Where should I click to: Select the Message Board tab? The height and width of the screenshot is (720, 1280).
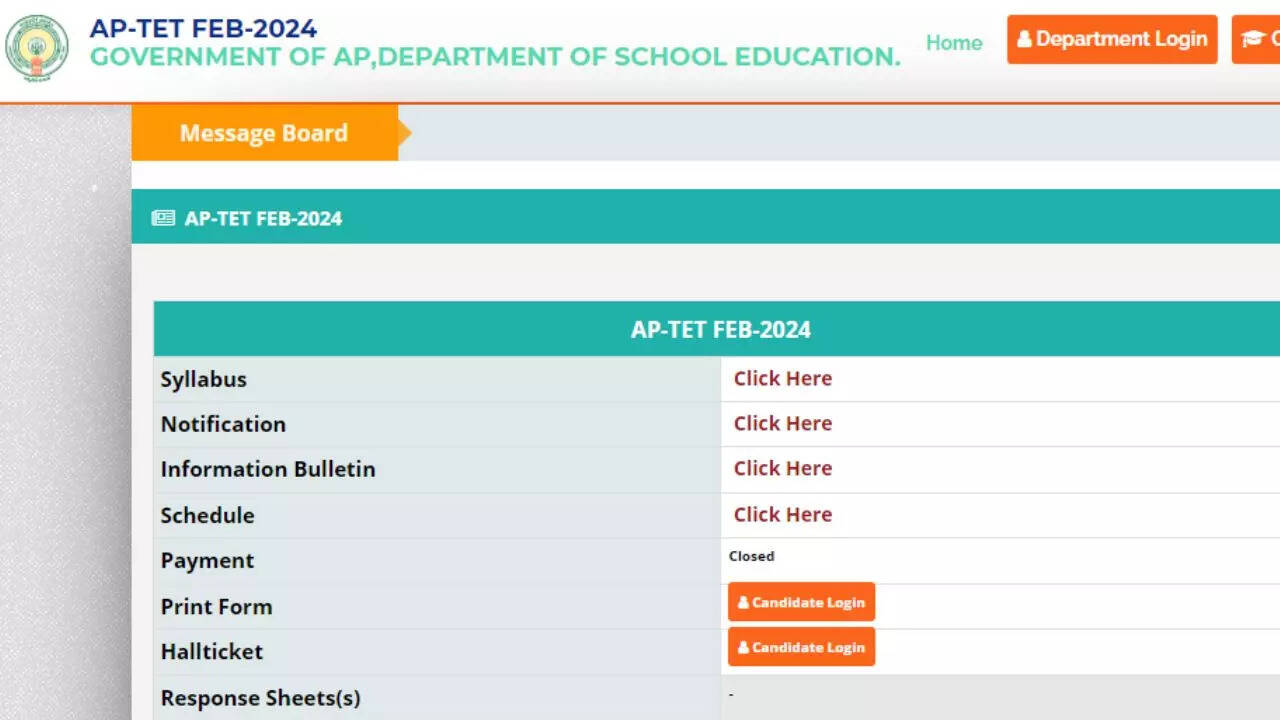click(x=264, y=133)
